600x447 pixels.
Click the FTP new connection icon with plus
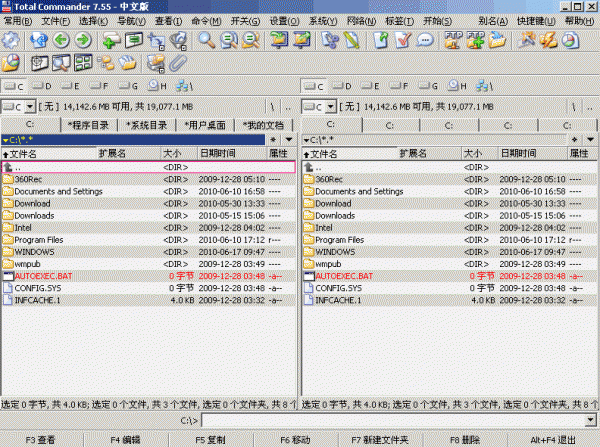tap(475, 40)
